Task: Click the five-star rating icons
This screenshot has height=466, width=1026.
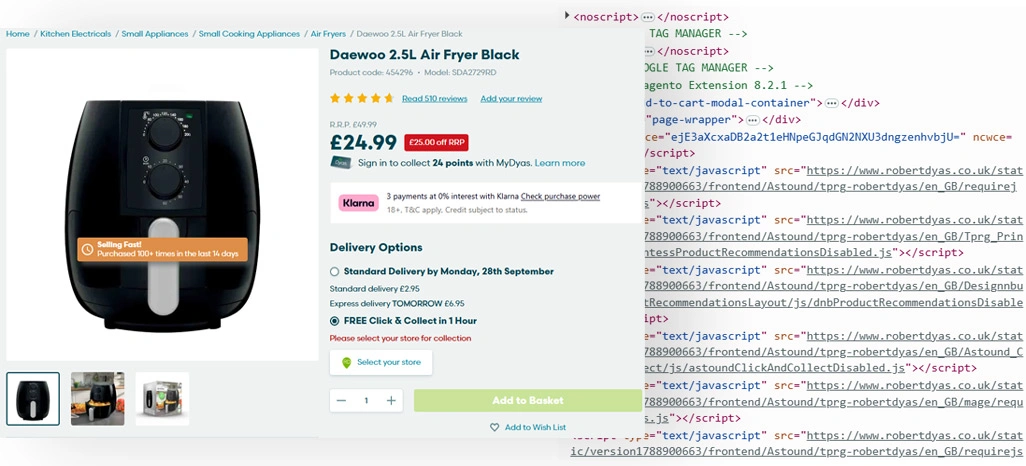Action: click(x=362, y=98)
